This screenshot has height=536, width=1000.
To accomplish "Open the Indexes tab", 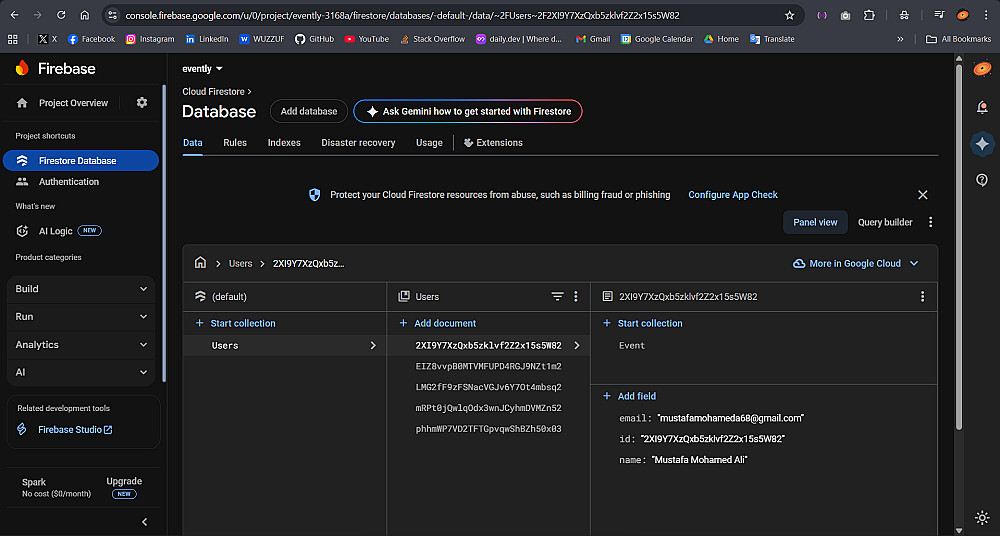I will pos(284,143).
